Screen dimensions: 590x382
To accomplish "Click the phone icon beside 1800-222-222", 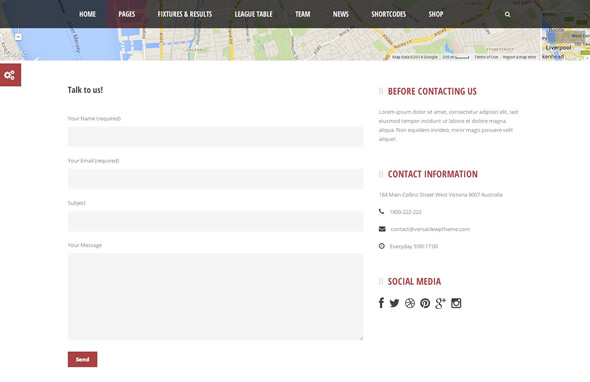I will point(382,212).
